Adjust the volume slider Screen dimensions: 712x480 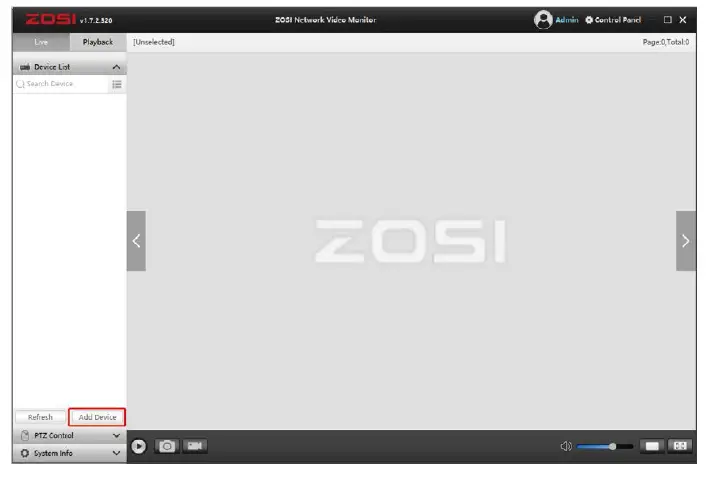click(x=605, y=446)
